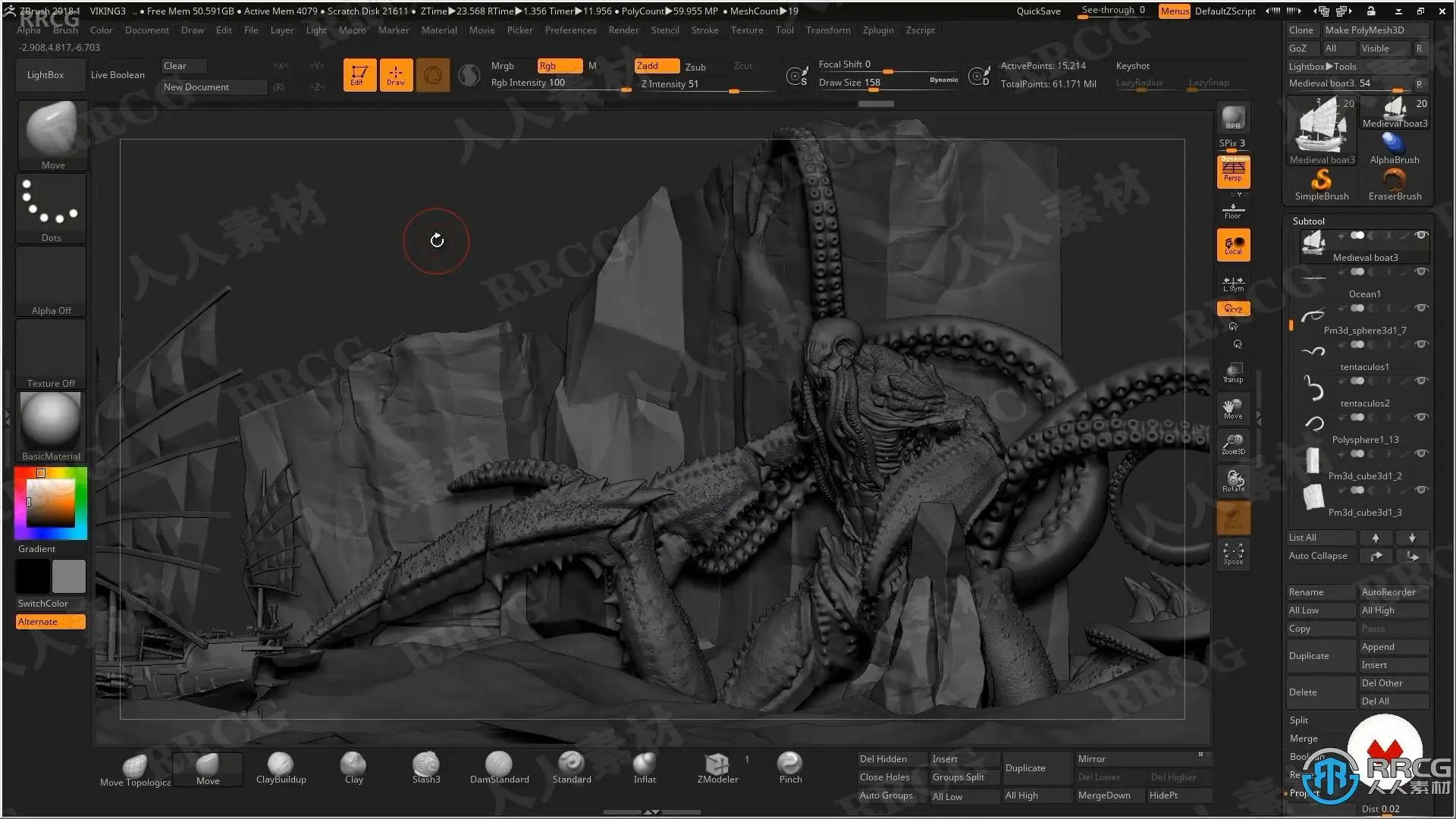1456x819 pixels.
Task: Pick the EraserBrush tool
Action: (1395, 184)
